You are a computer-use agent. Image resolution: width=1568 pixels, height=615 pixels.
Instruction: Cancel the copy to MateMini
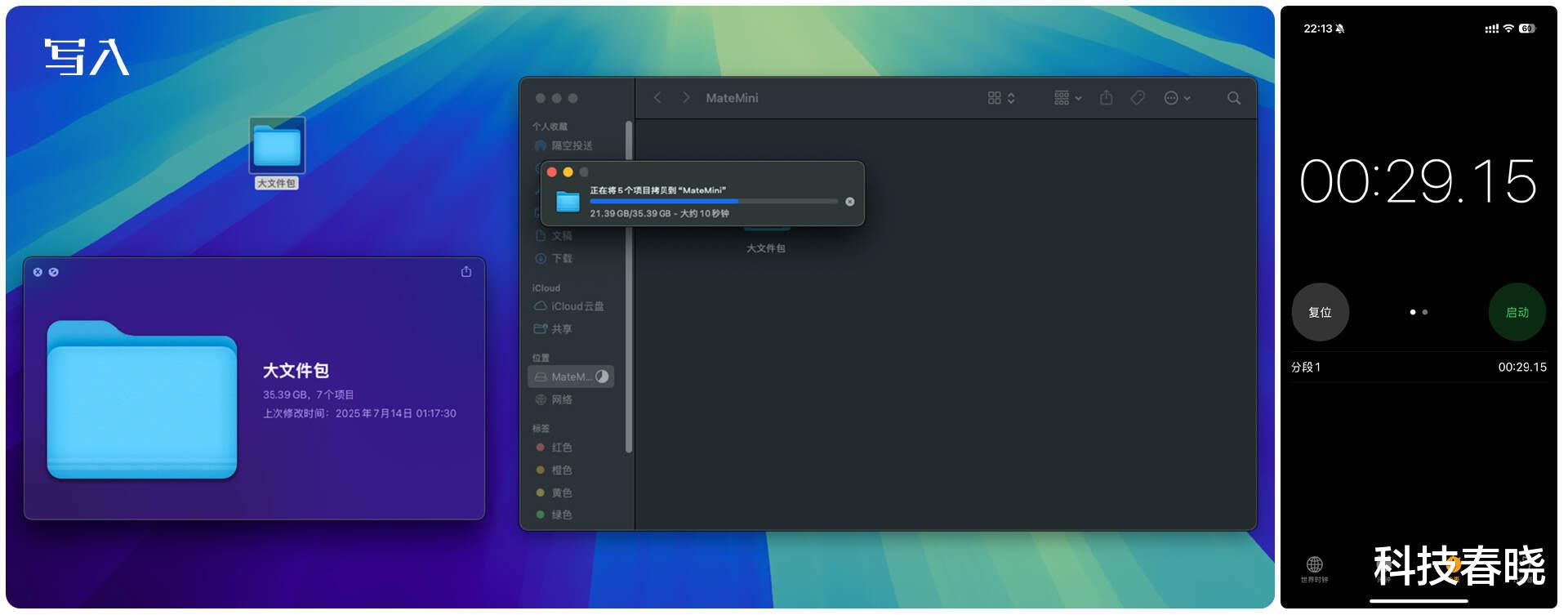(849, 202)
